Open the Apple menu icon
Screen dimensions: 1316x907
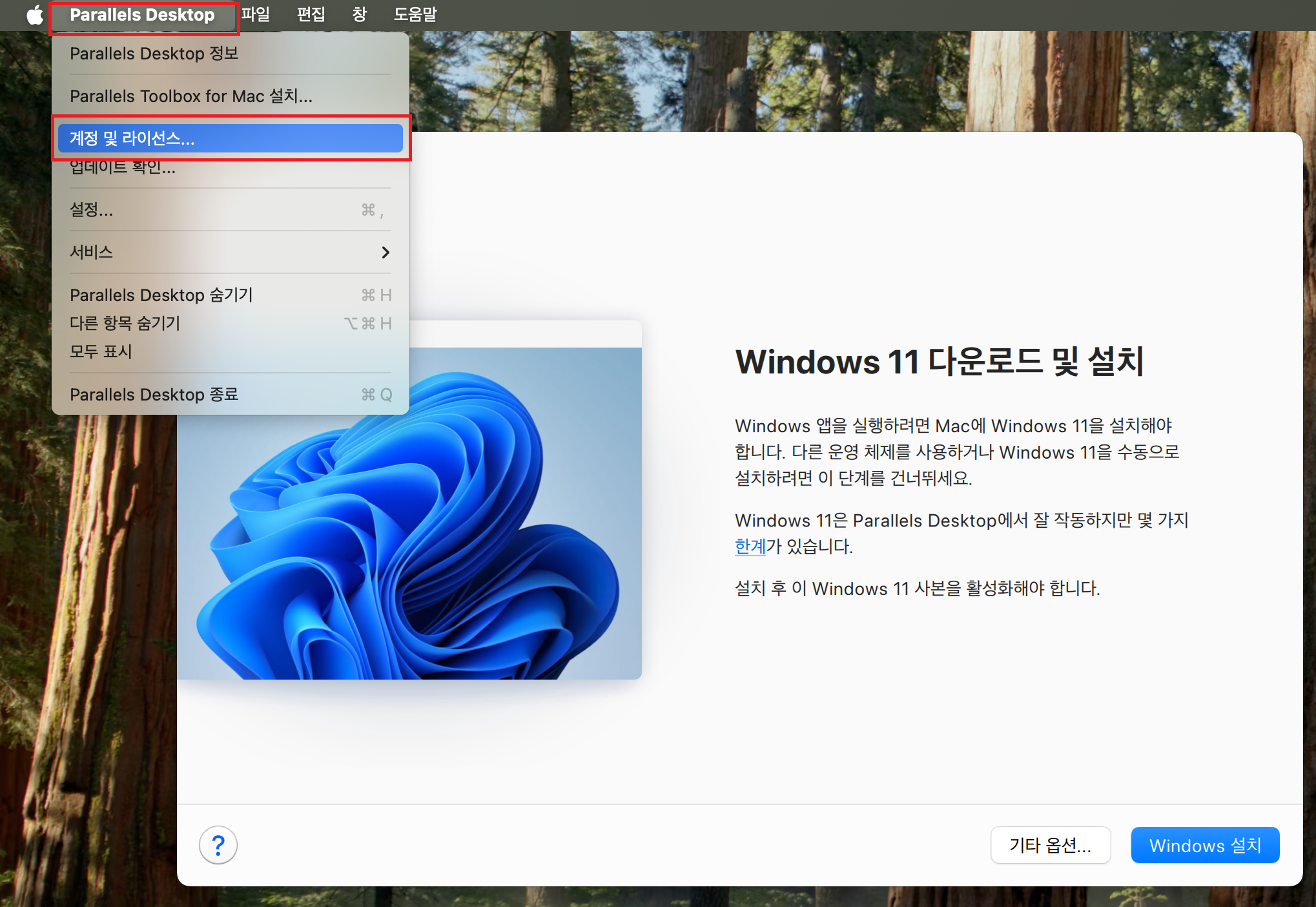click(35, 14)
